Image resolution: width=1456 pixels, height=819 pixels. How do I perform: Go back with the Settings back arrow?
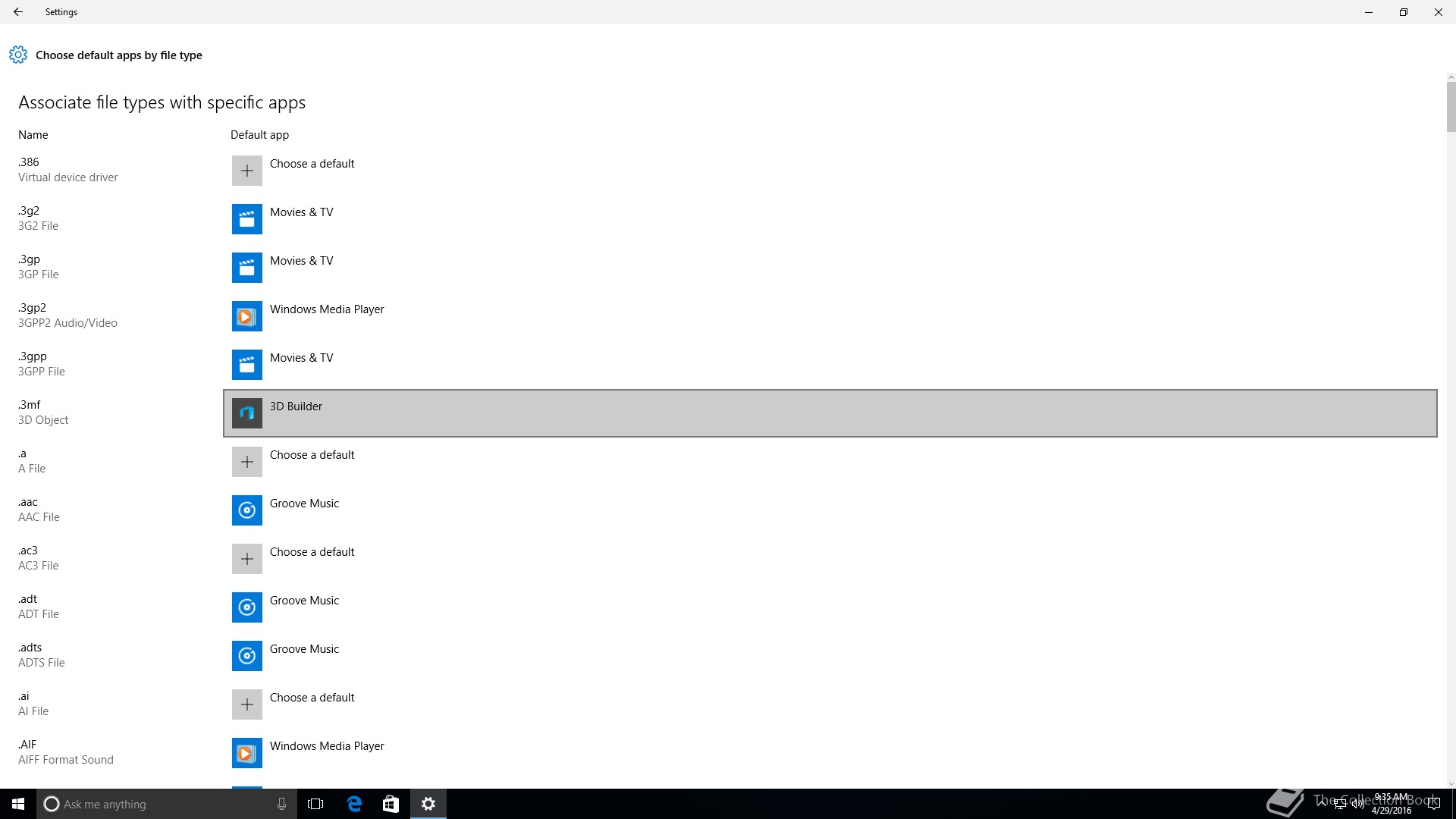[18, 12]
